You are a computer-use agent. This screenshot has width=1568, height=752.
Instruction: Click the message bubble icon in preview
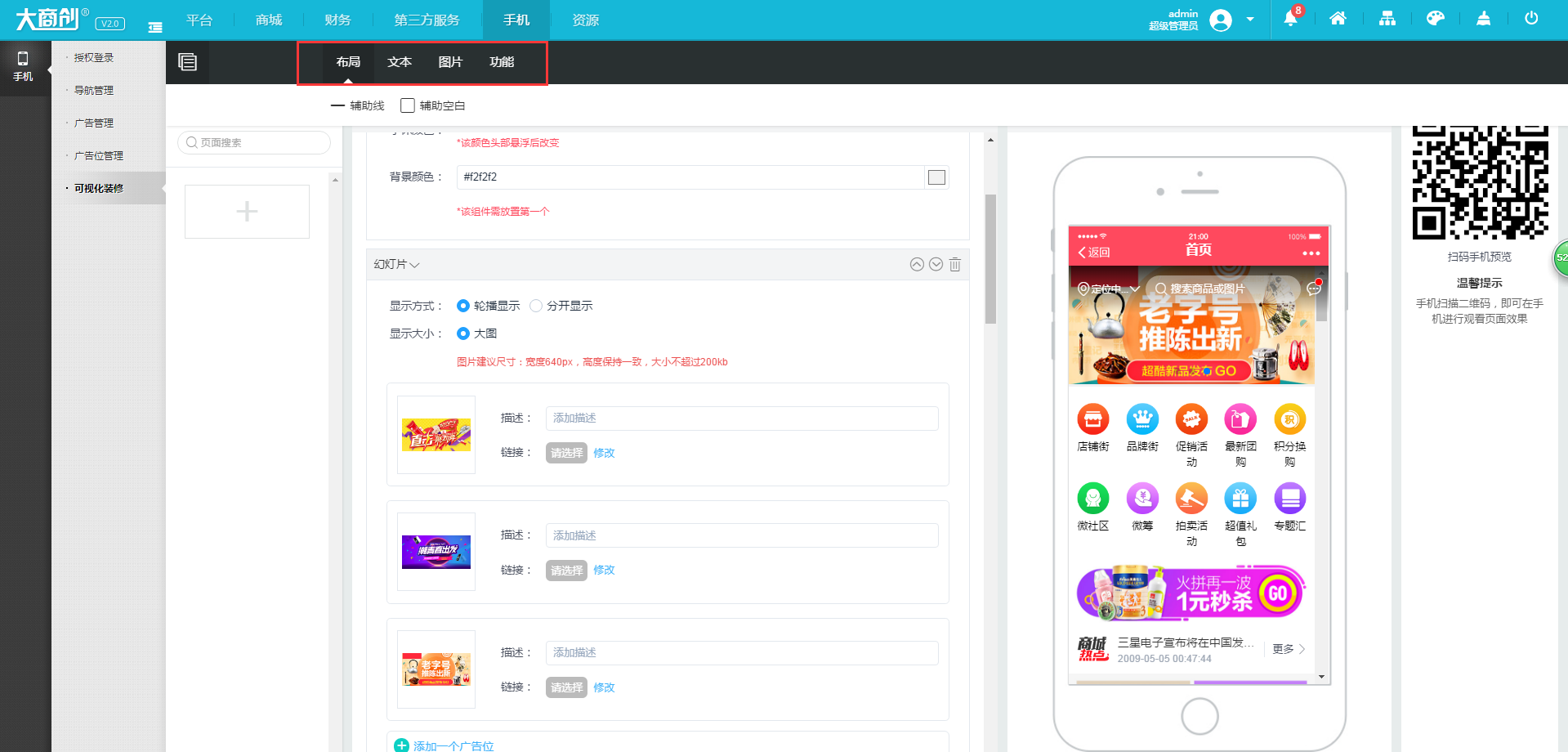pos(1314,288)
